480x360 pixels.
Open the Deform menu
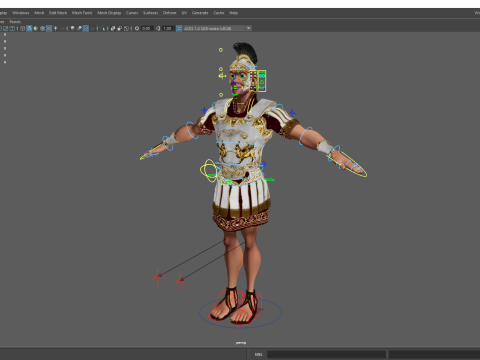point(169,13)
